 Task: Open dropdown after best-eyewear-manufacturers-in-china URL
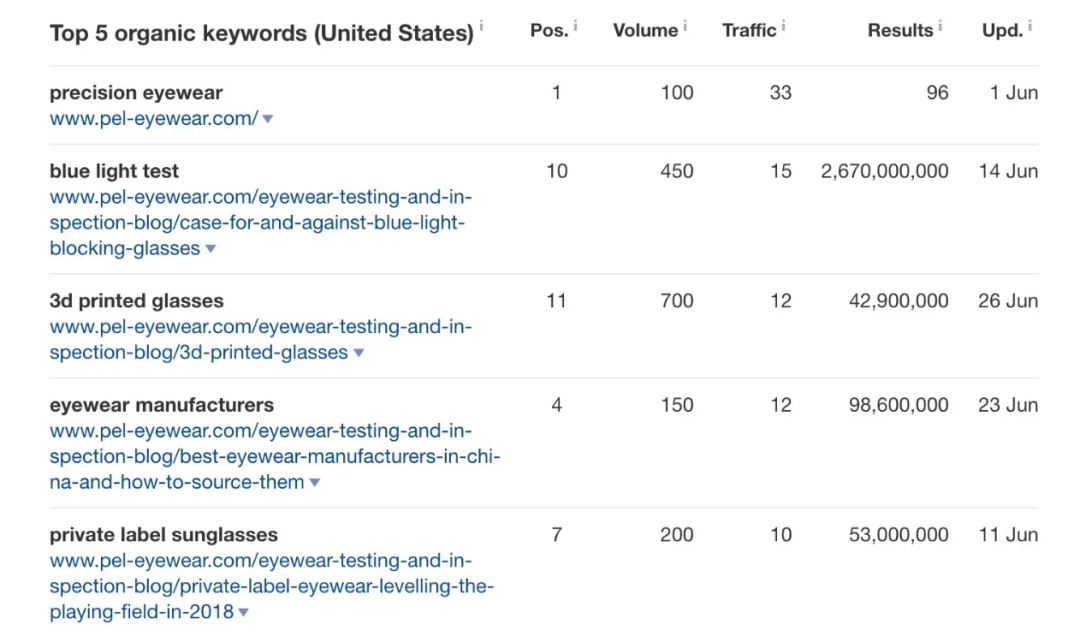coord(315,483)
